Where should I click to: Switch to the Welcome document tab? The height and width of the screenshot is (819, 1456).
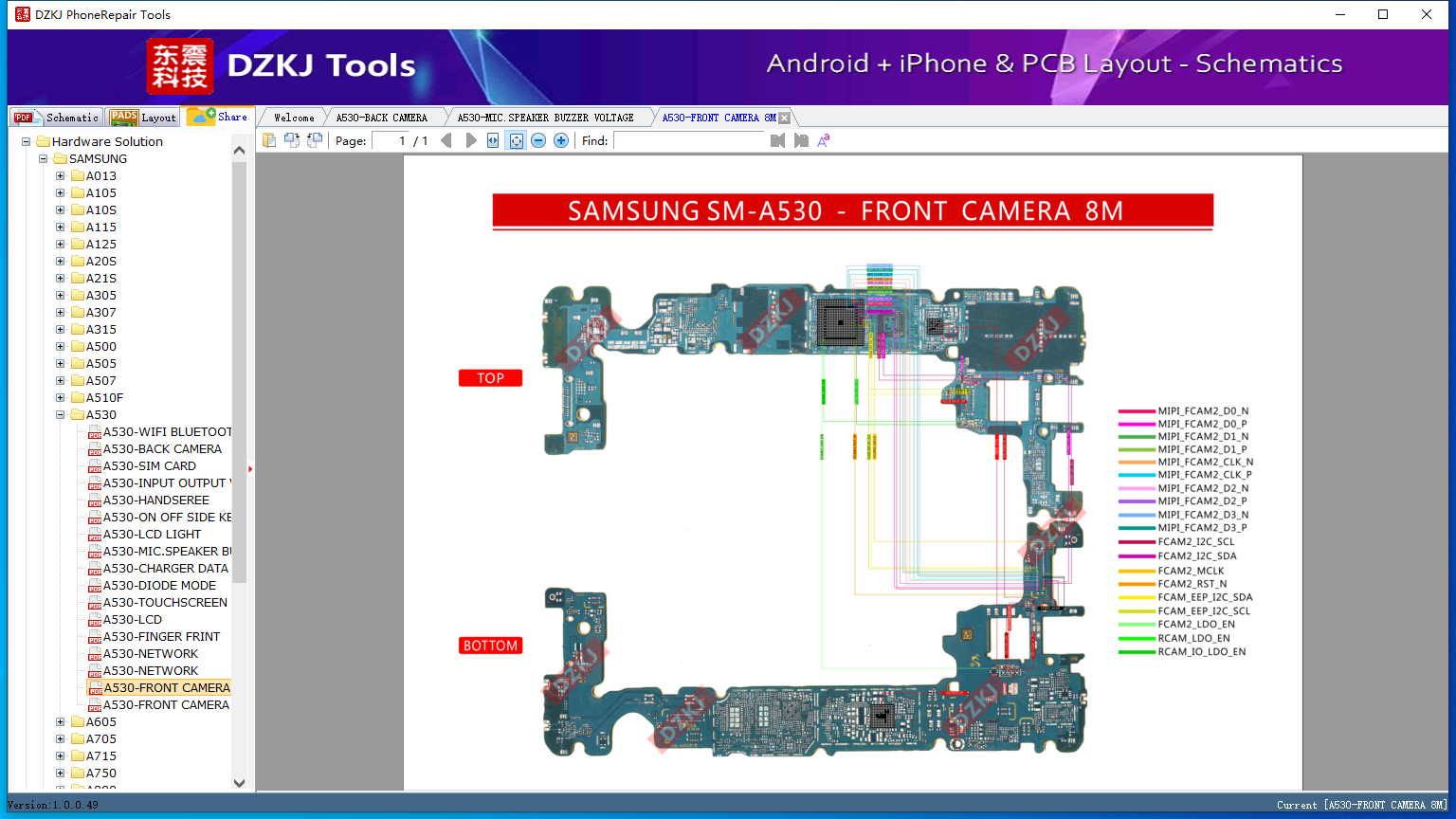(294, 118)
